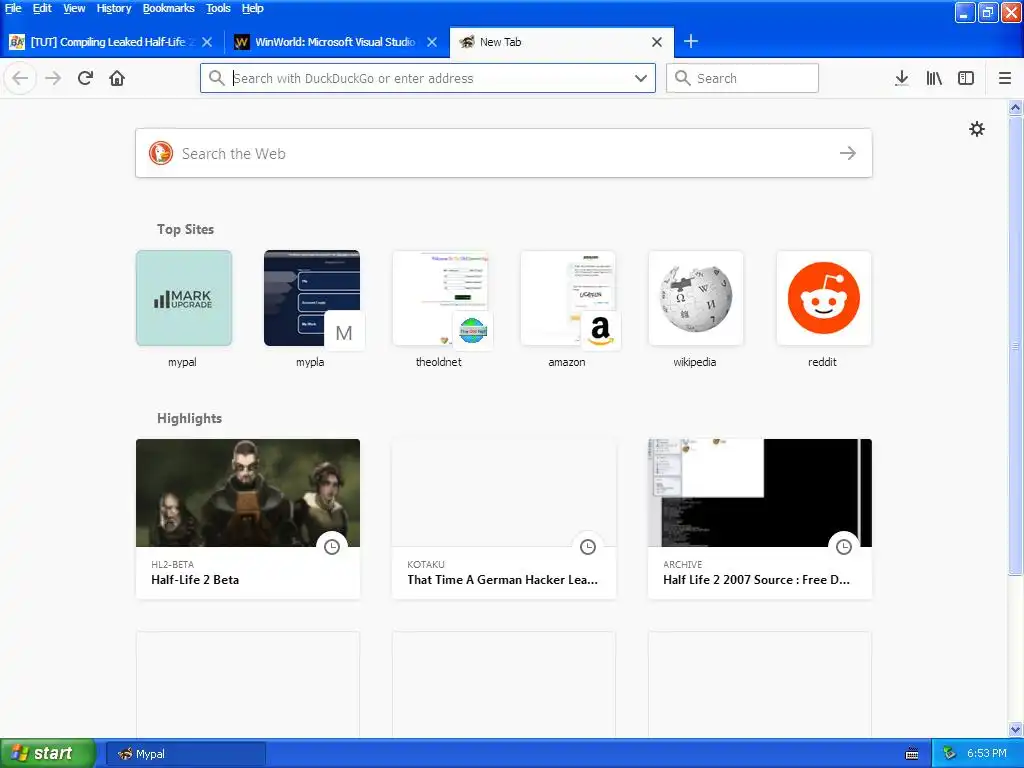Open the amazon top site tile
Screen dimensions: 1024x768
(568, 298)
